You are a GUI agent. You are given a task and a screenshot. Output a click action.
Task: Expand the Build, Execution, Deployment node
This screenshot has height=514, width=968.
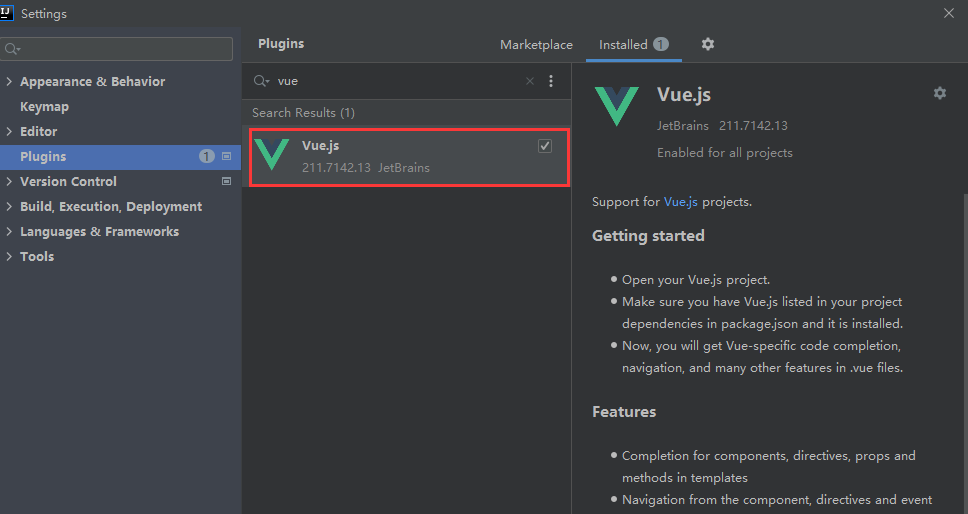point(9,207)
